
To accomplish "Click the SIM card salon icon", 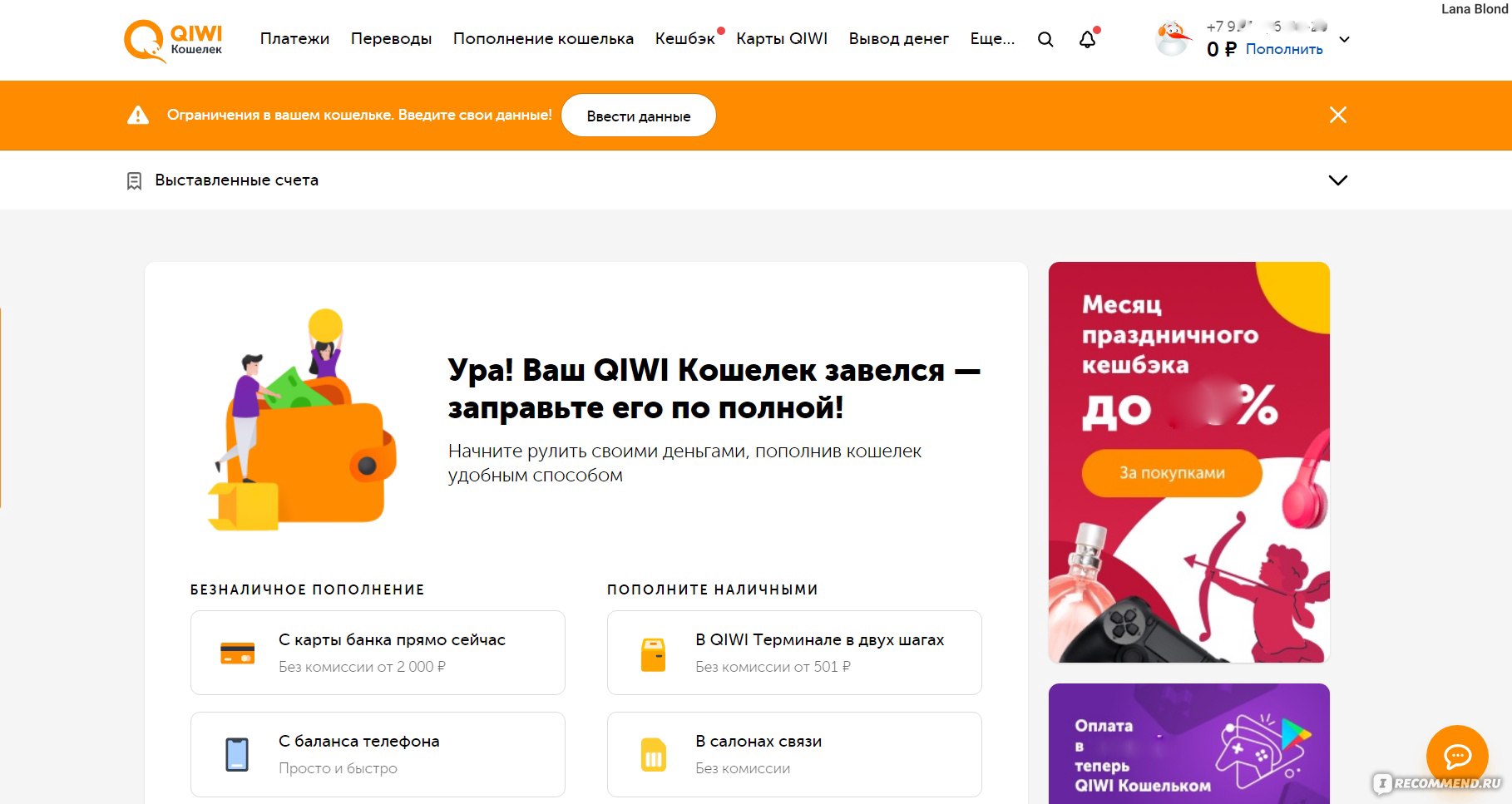I will coord(654,755).
